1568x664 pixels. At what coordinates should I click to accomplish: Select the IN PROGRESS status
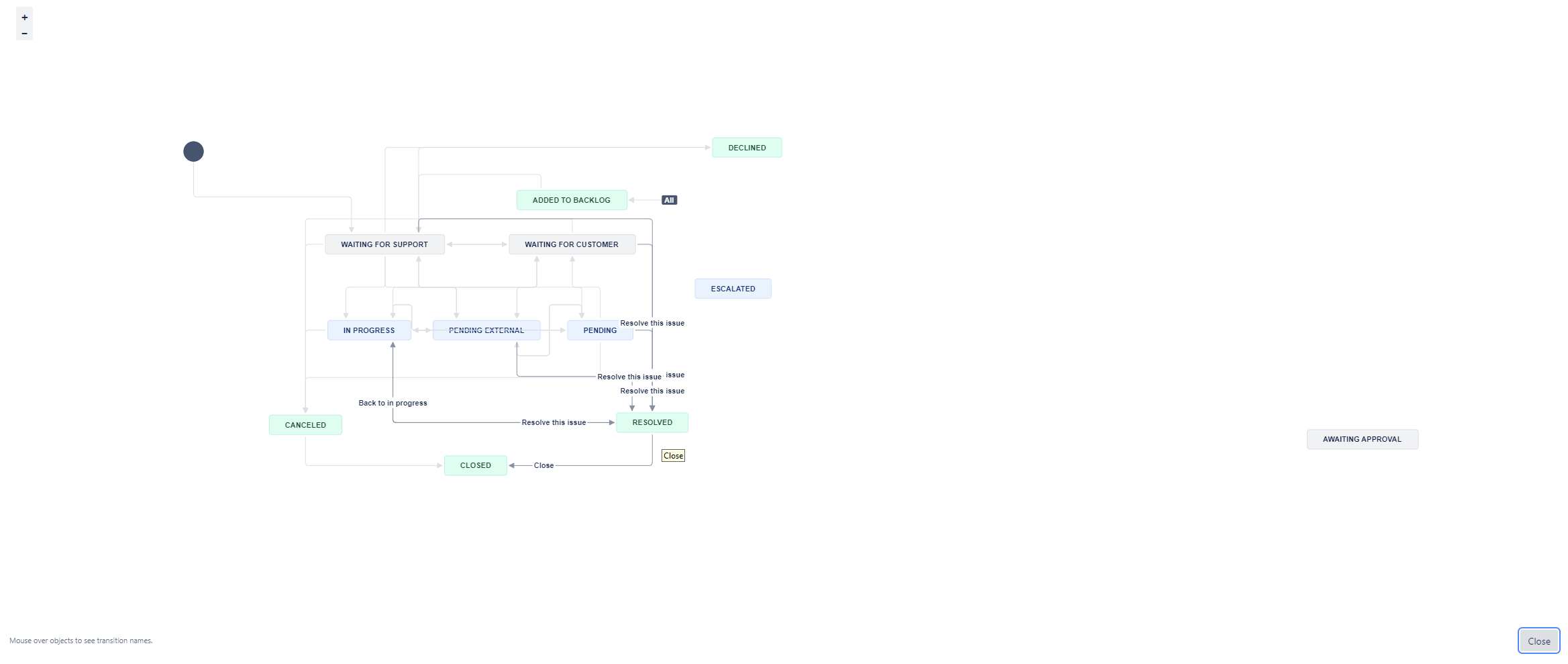[x=369, y=330]
